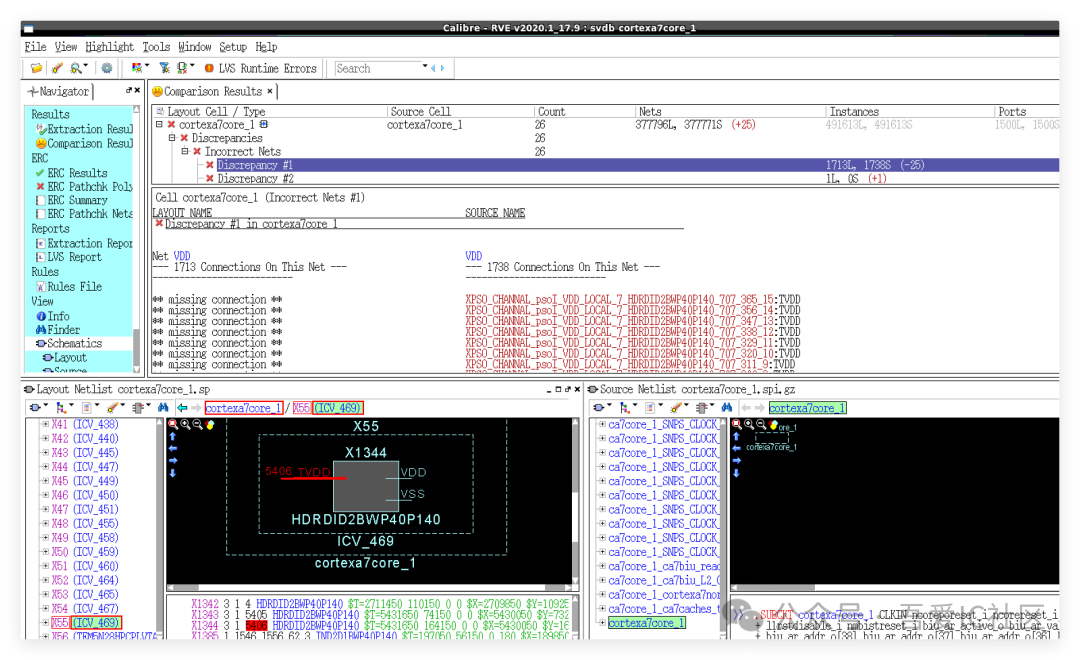This screenshot has width=1080, height=660.
Task: Open database folder icon in main toolbar
Action: point(36,68)
